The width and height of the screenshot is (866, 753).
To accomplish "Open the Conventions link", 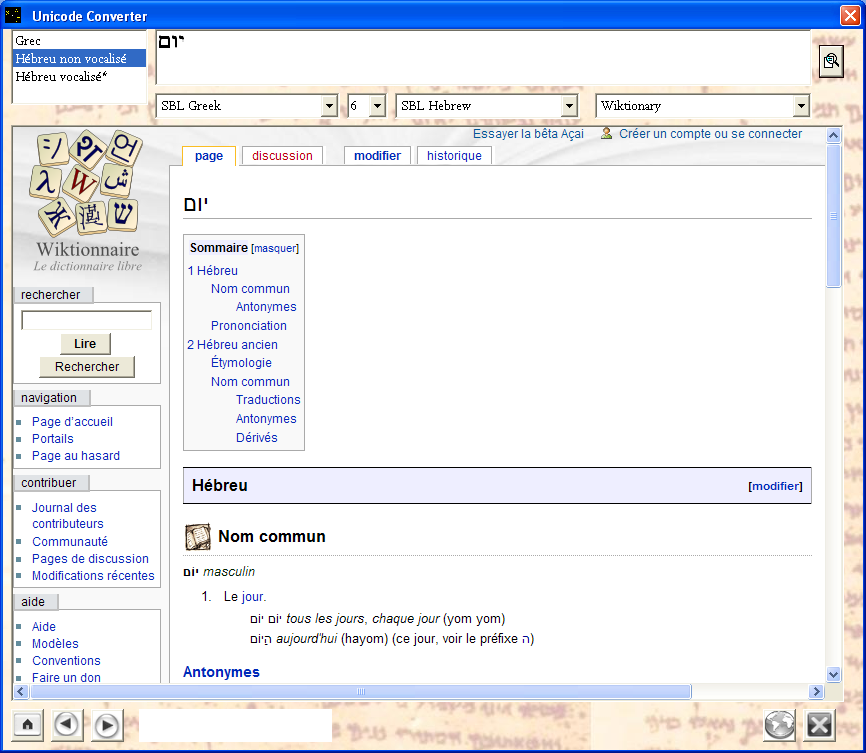I will pos(66,661).
